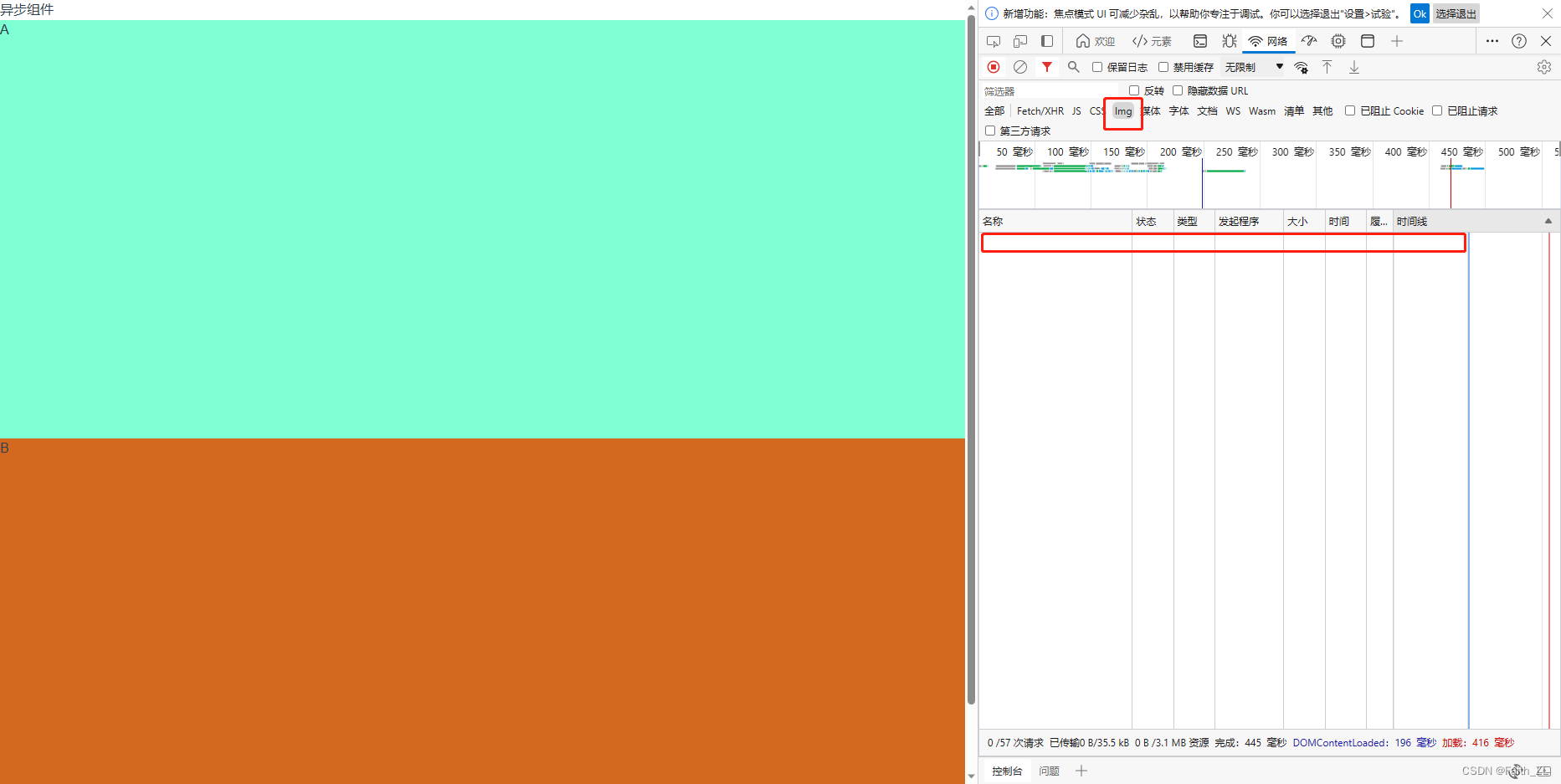Open the 问题 issues drawer tab
The width and height of the screenshot is (1561, 784).
point(1049,771)
